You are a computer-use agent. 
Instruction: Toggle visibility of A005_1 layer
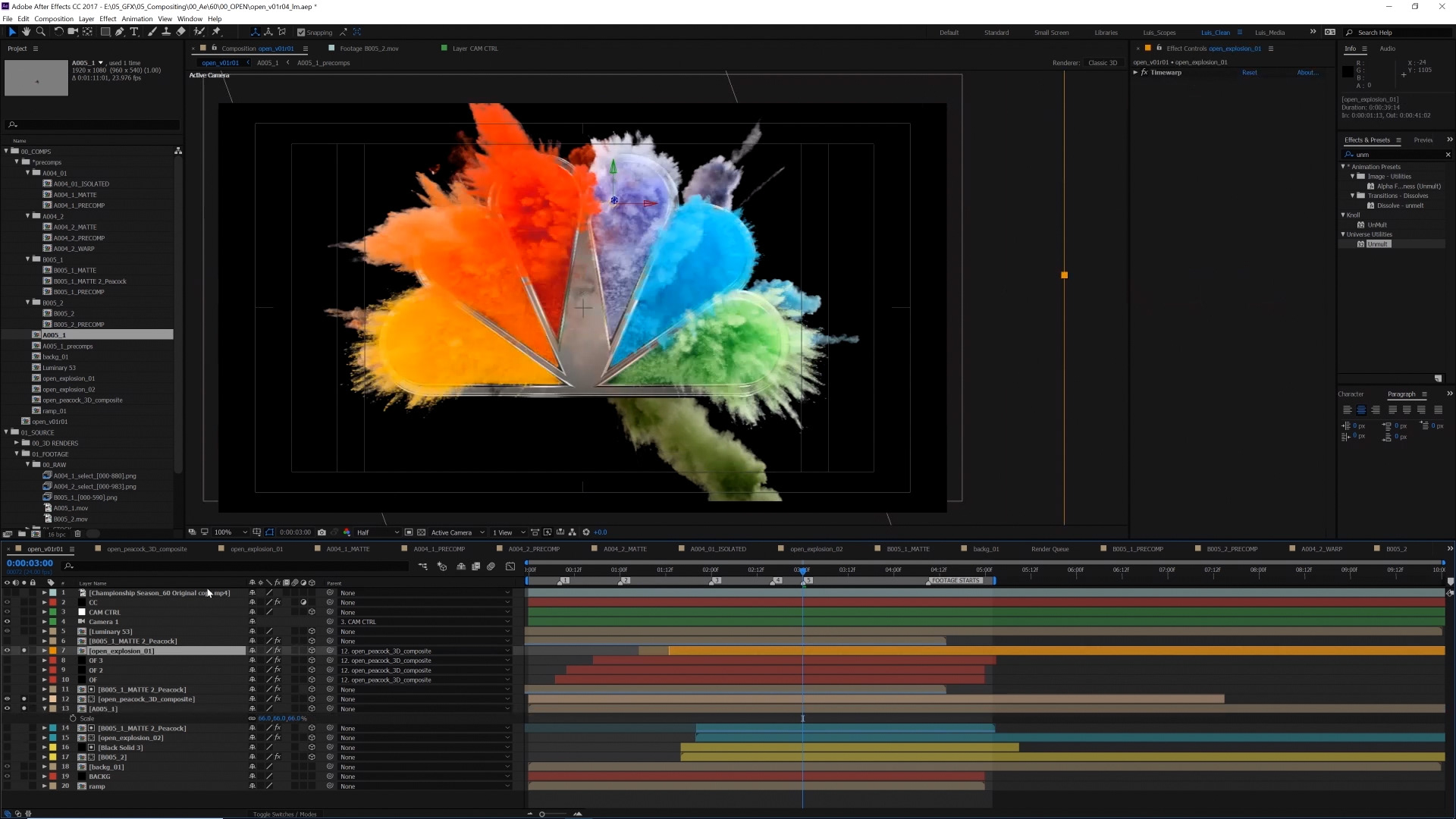[x=7, y=709]
